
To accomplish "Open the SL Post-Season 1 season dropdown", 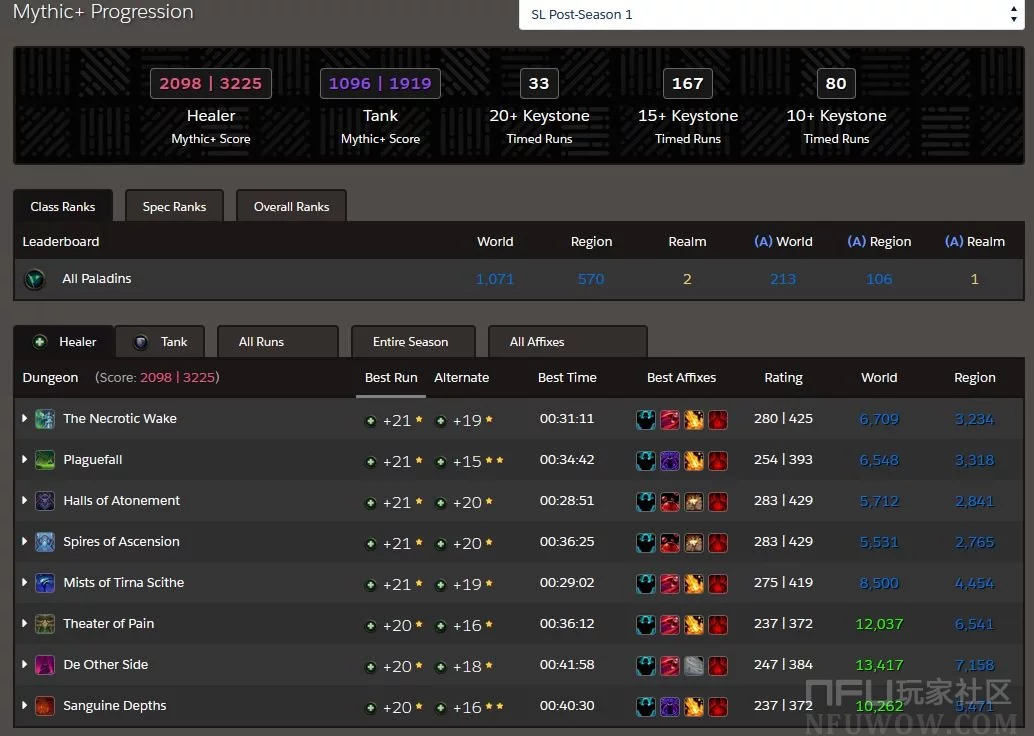I will 769,15.
